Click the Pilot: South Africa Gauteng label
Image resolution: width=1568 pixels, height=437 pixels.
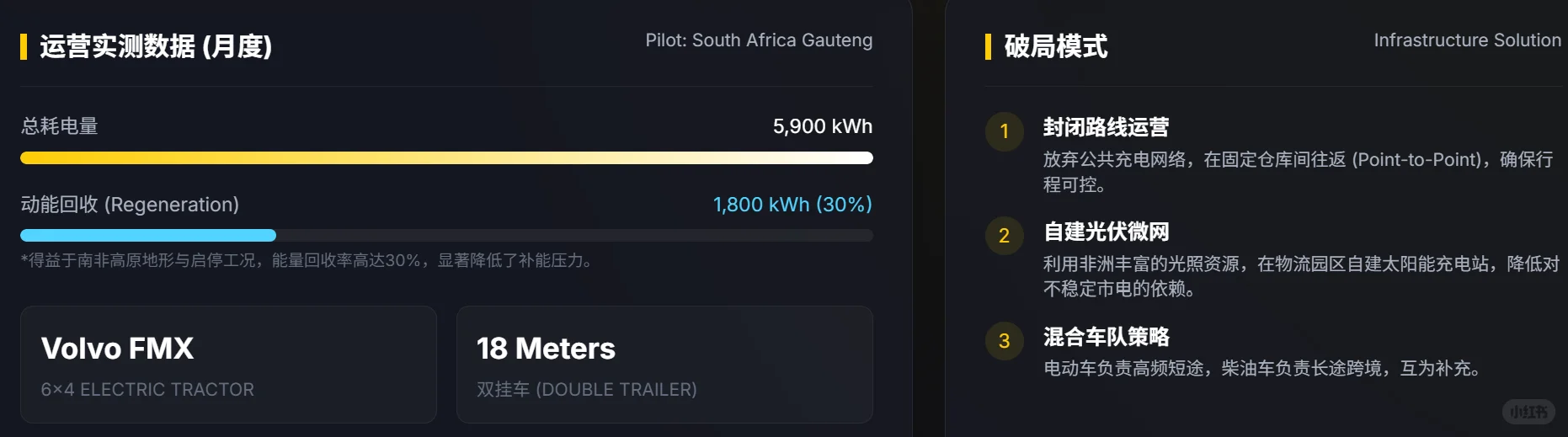point(759,40)
